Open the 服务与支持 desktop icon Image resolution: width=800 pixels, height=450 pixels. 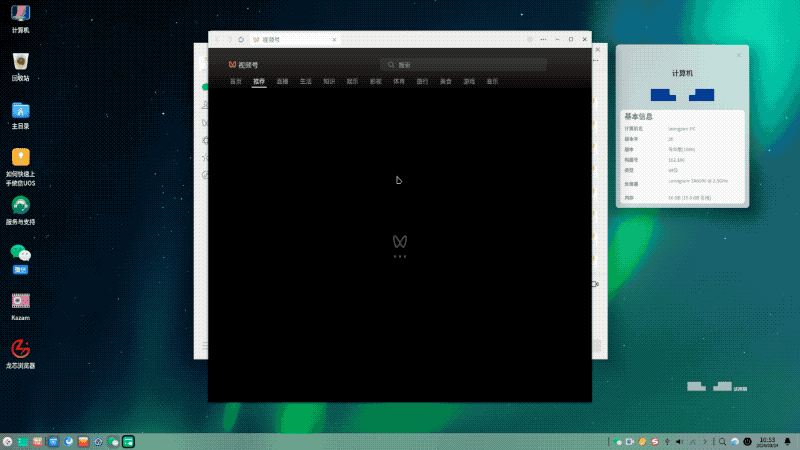[20, 207]
